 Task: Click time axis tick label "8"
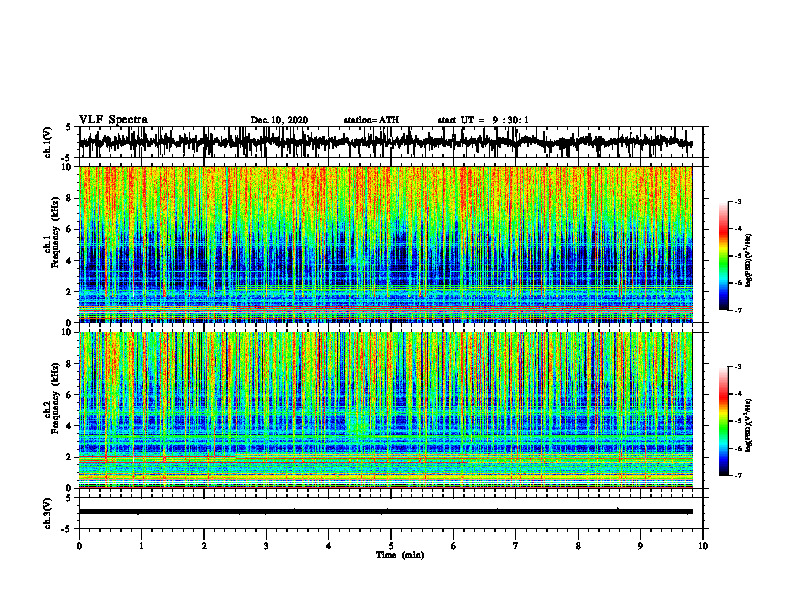pyautogui.click(x=578, y=546)
